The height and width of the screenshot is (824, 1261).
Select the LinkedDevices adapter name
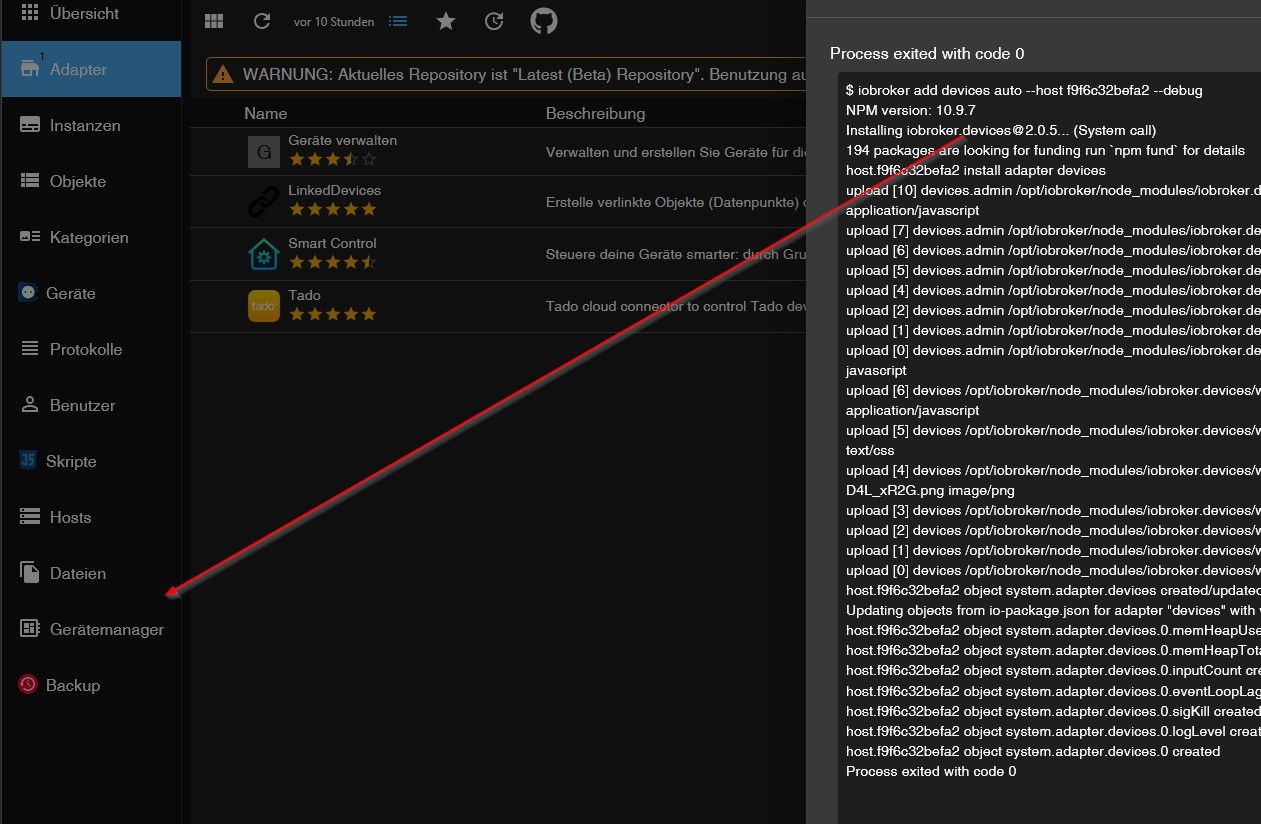pos(335,190)
